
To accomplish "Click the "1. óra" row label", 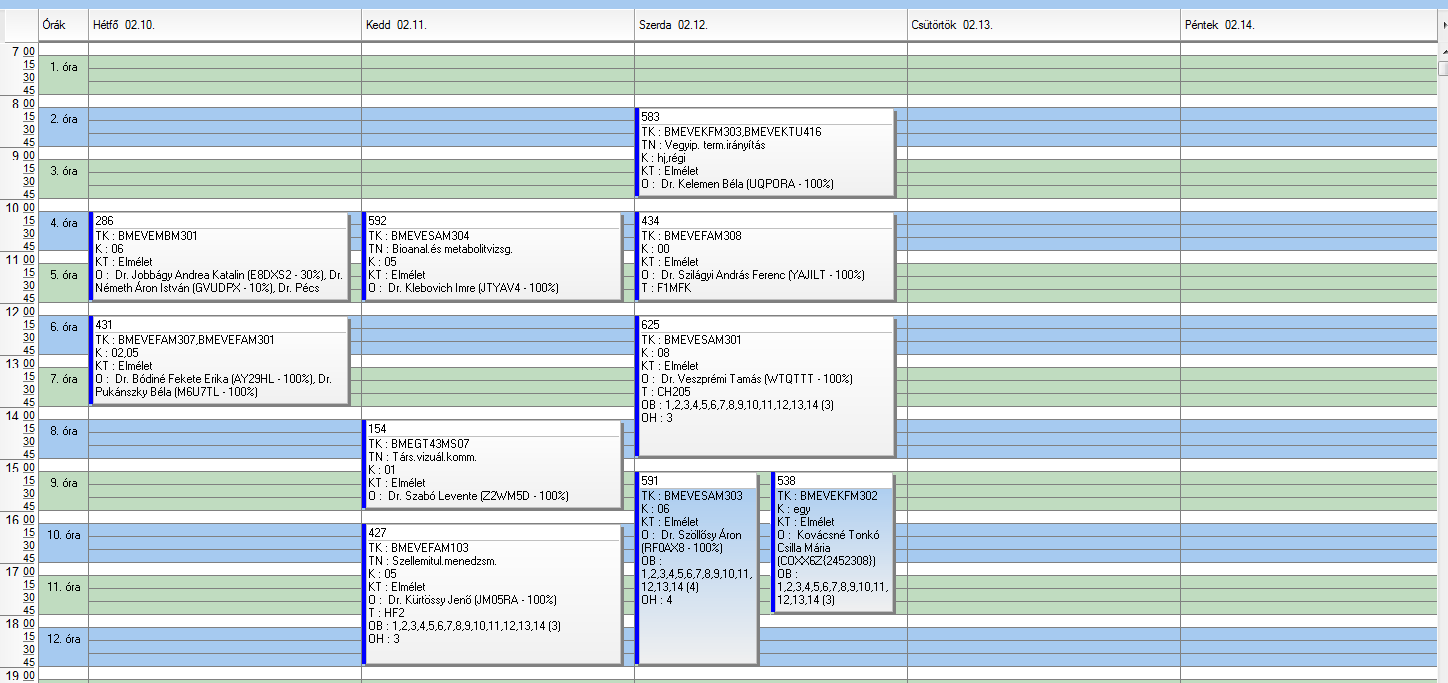I will tap(64, 67).
